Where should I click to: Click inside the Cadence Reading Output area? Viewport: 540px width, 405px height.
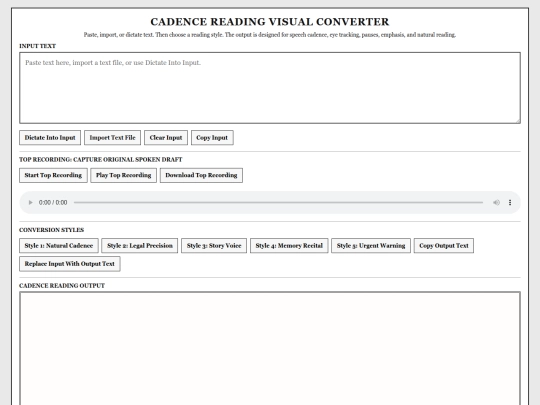[x=270, y=349]
